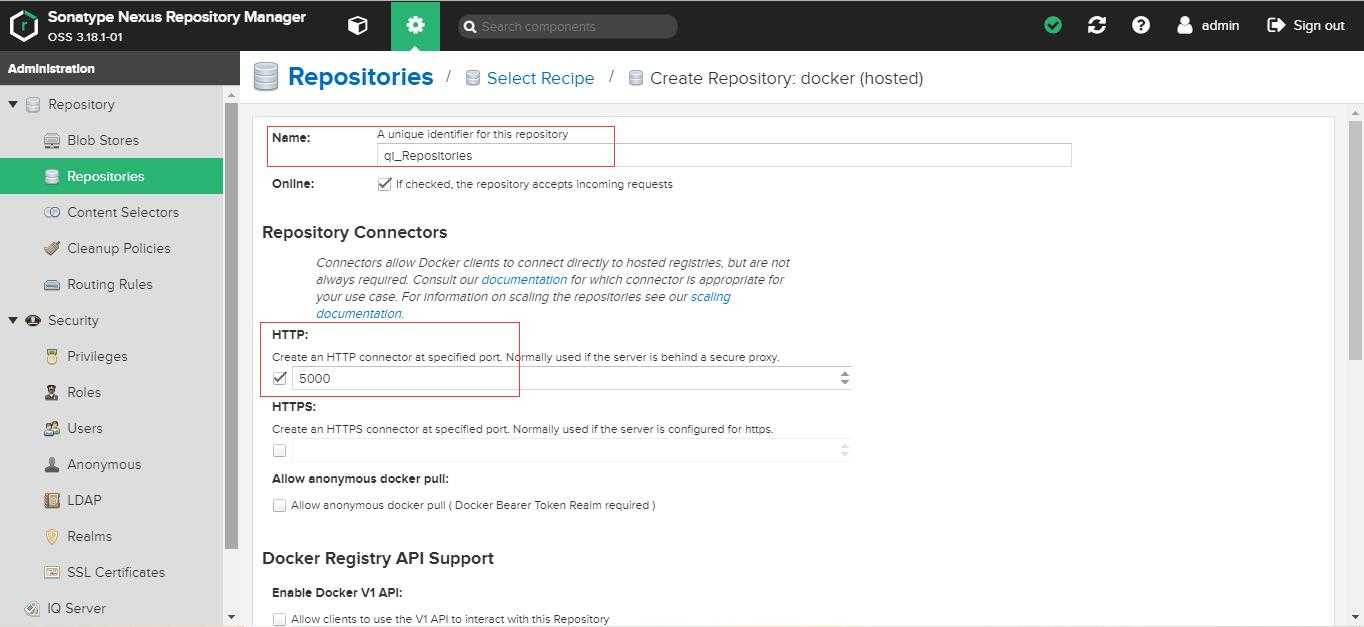Viewport: 1364px width, 627px height.
Task: Click the Repositories database heading icon
Action: pyautogui.click(x=266, y=77)
